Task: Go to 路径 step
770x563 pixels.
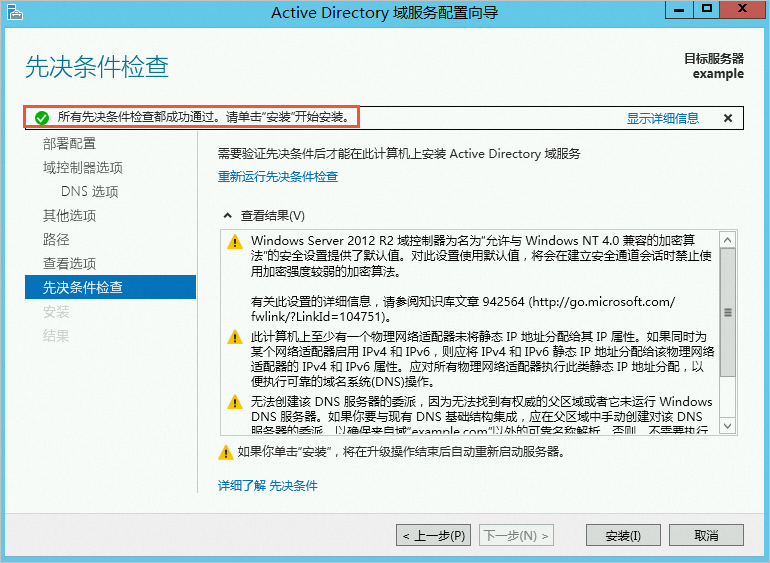Action: [56, 239]
